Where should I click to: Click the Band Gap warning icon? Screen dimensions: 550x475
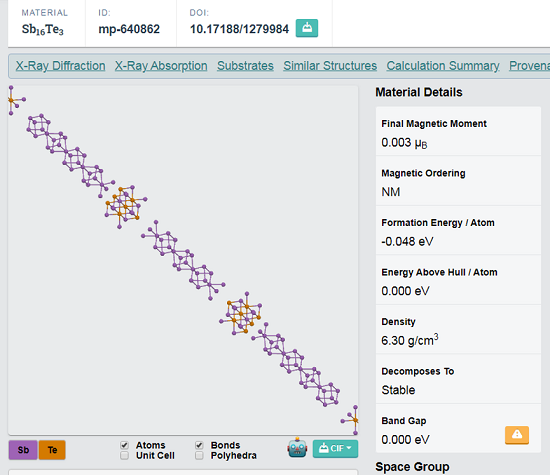517,435
